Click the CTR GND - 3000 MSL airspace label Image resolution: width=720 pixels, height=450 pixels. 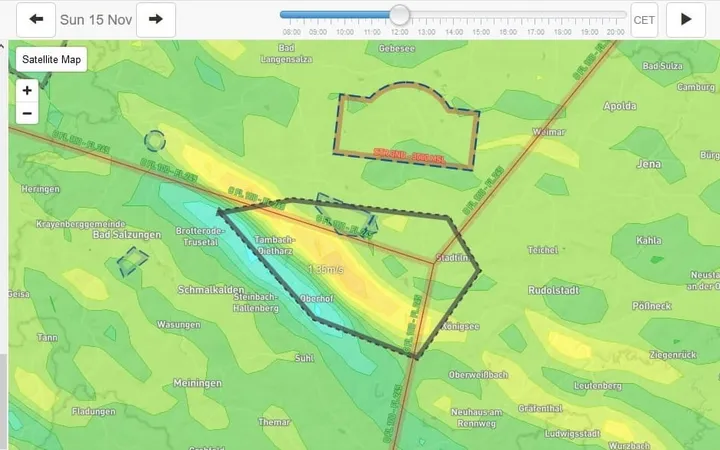pos(409,156)
